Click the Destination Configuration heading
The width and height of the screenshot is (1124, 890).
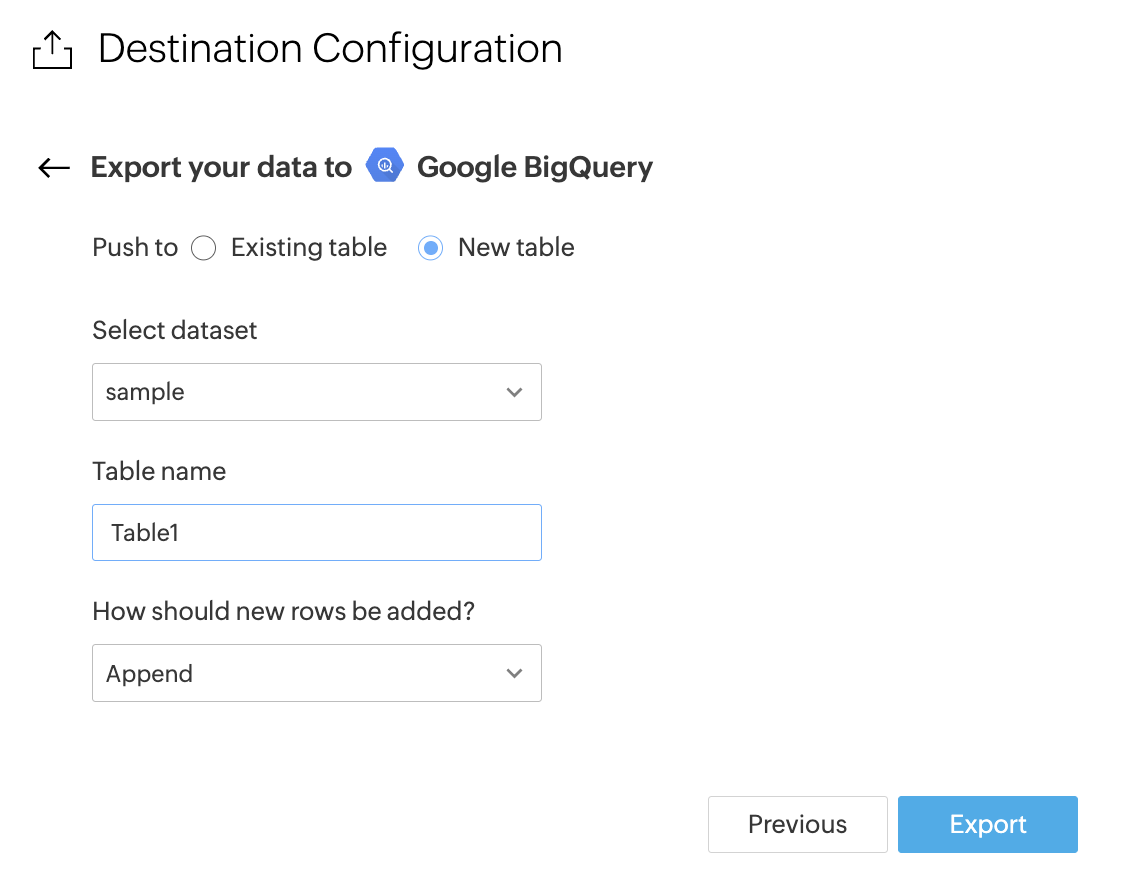pyautogui.click(x=330, y=49)
